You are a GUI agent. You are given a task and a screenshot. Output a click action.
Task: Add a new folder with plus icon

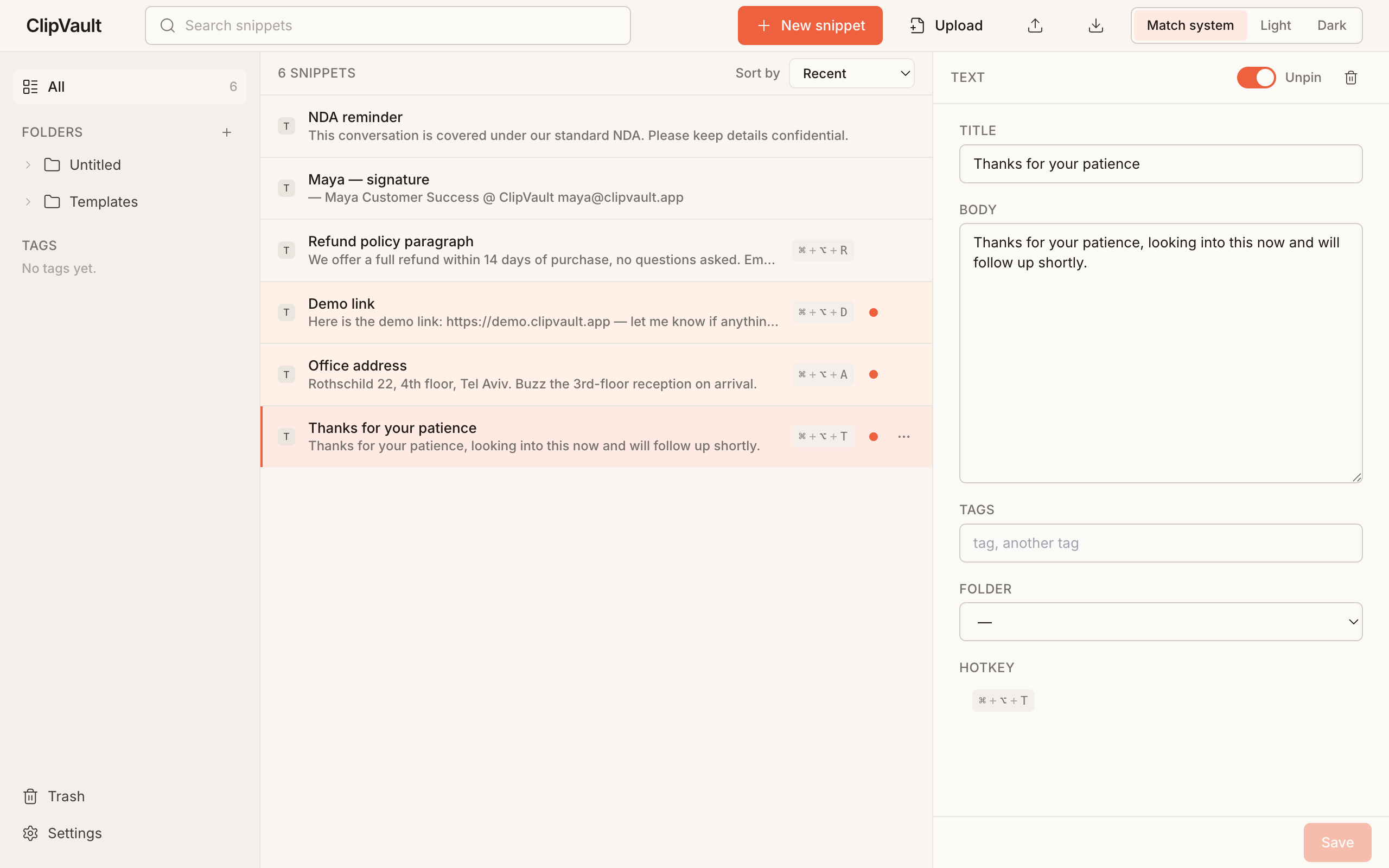tap(227, 132)
